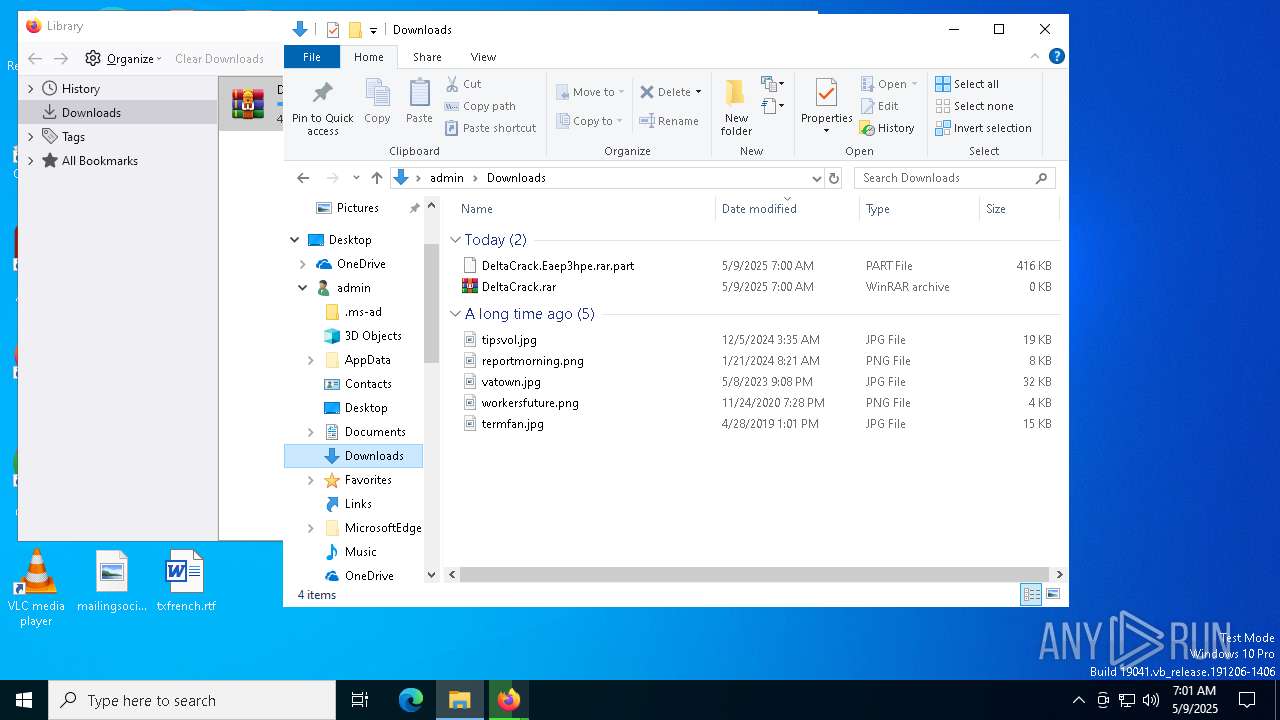
Task: Sort by the Type column header
Action: [x=919, y=209]
